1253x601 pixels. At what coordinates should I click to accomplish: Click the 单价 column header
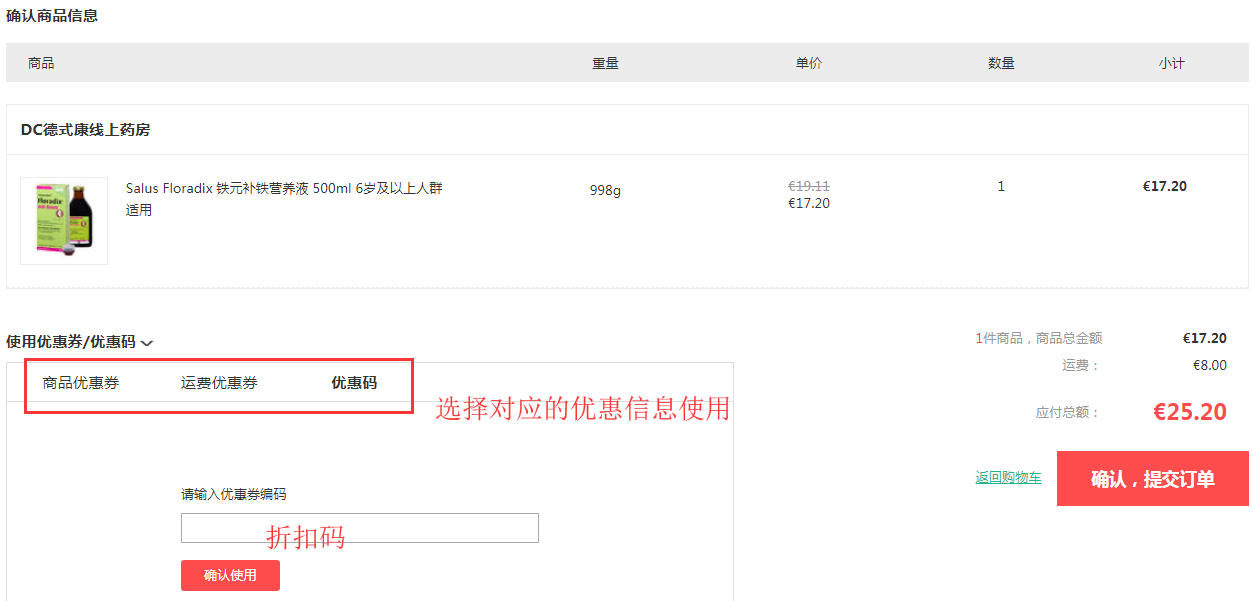808,63
